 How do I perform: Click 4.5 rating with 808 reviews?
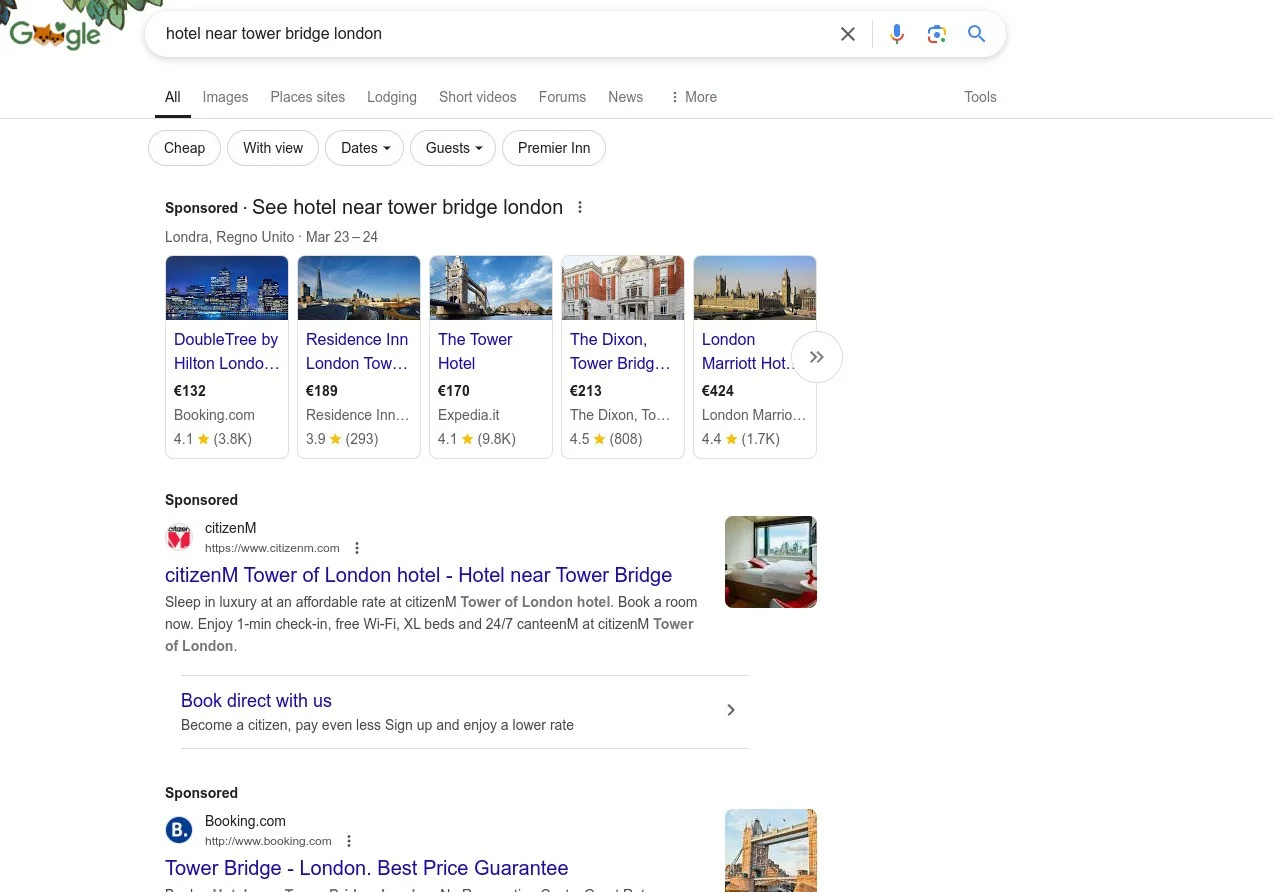point(606,439)
